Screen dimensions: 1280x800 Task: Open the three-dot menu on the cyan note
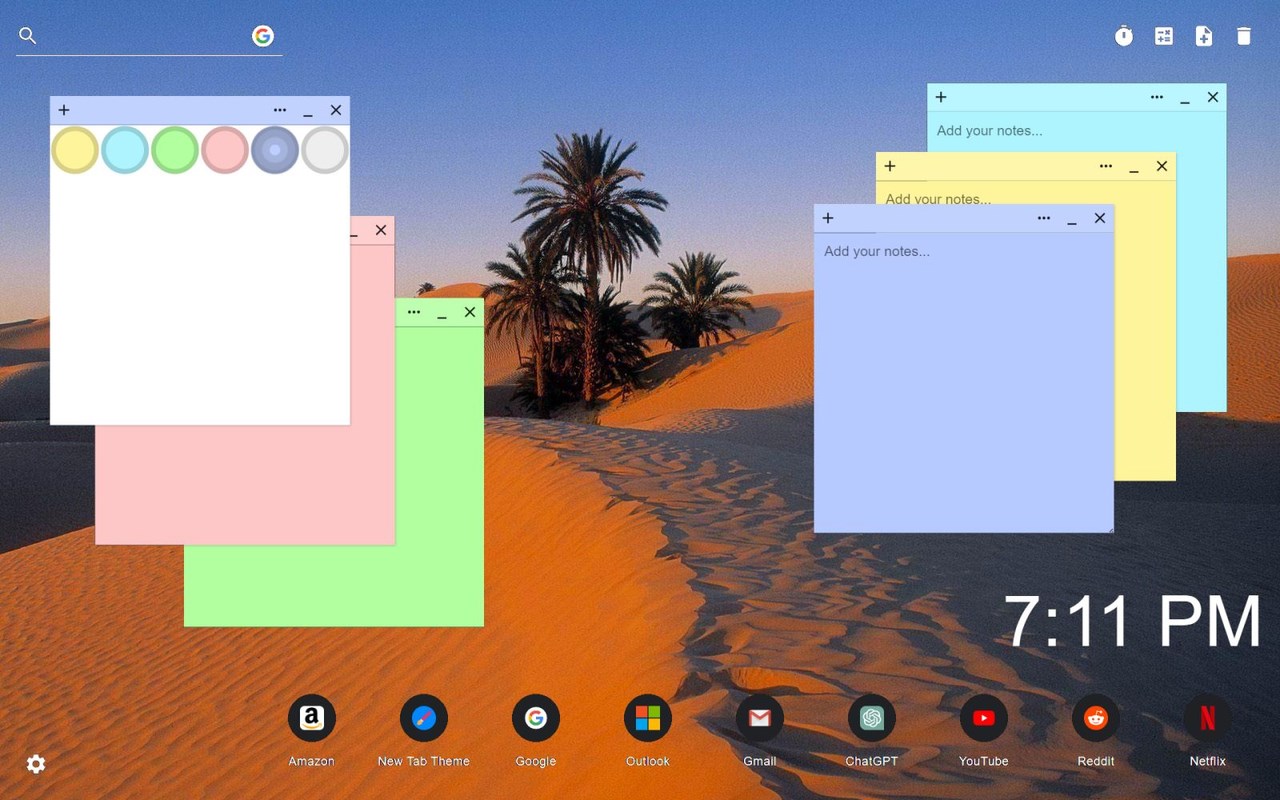coord(1157,97)
